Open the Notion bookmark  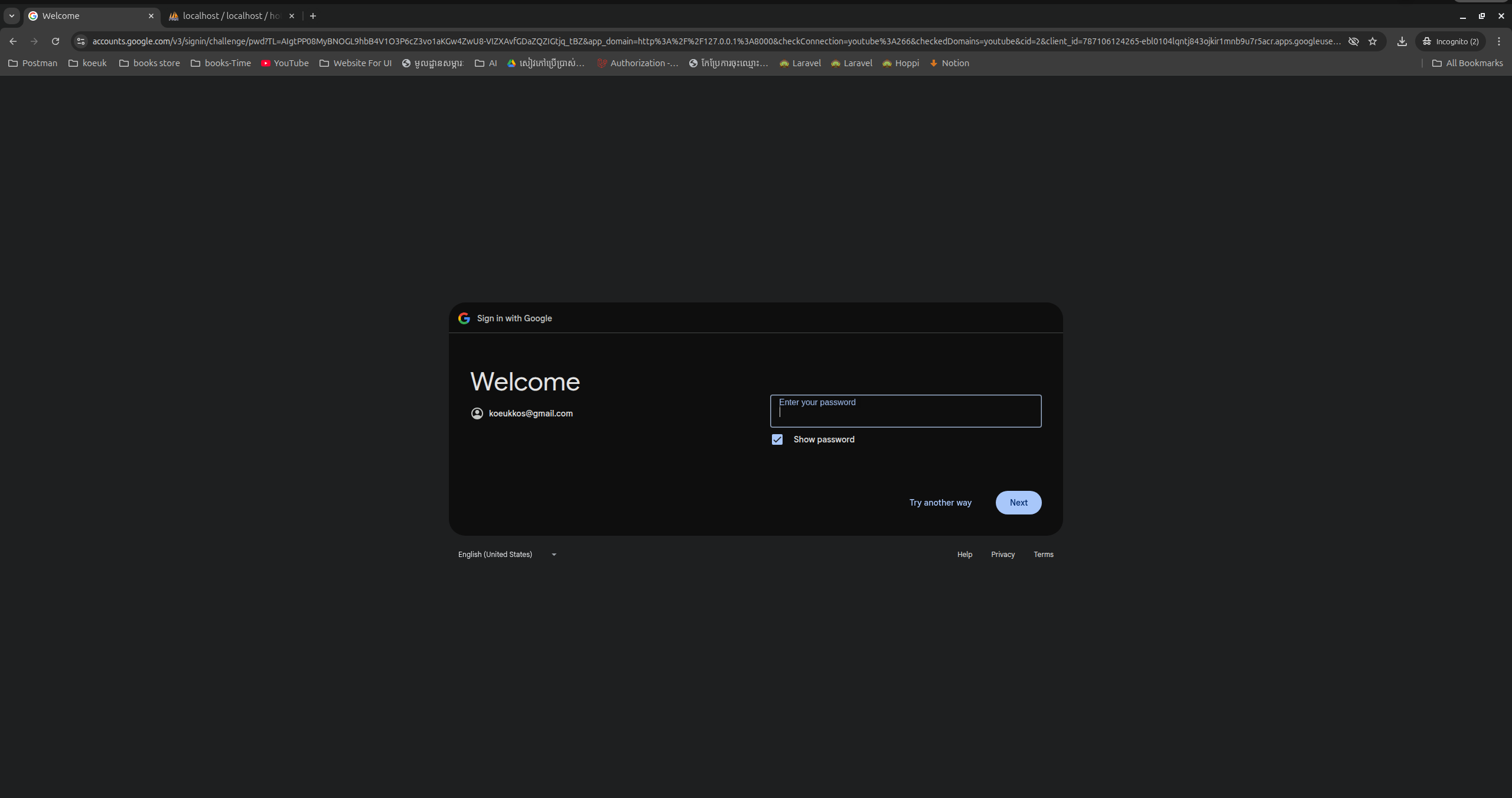pos(950,63)
